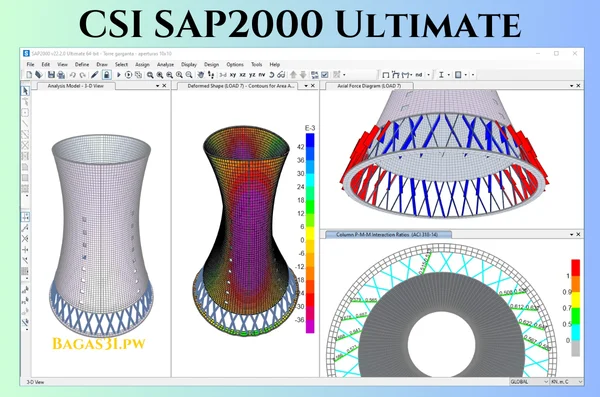Open the Tools menu
600x397 pixels.
pos(256,64)
